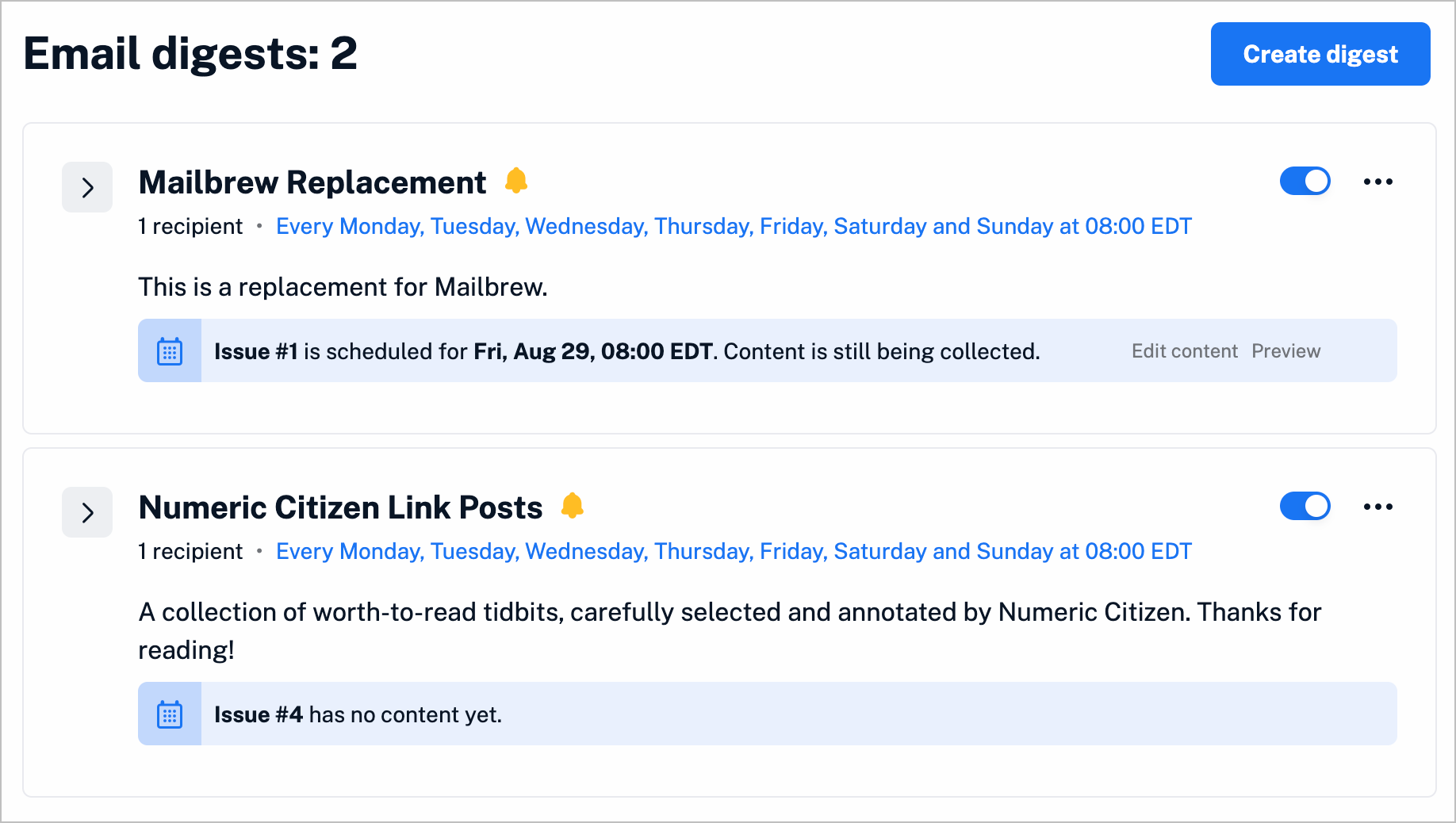This screenshot has width=1456, height=823.
Task: Open the Numeric Citizen Link Posts schedule link
Action: tap(733, 551)
